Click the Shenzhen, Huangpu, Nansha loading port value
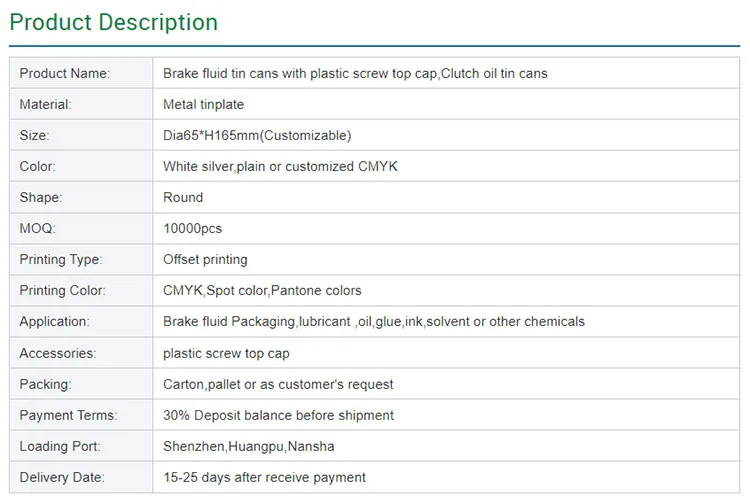The height and width of the screenshot is (504, 750). 249,446
